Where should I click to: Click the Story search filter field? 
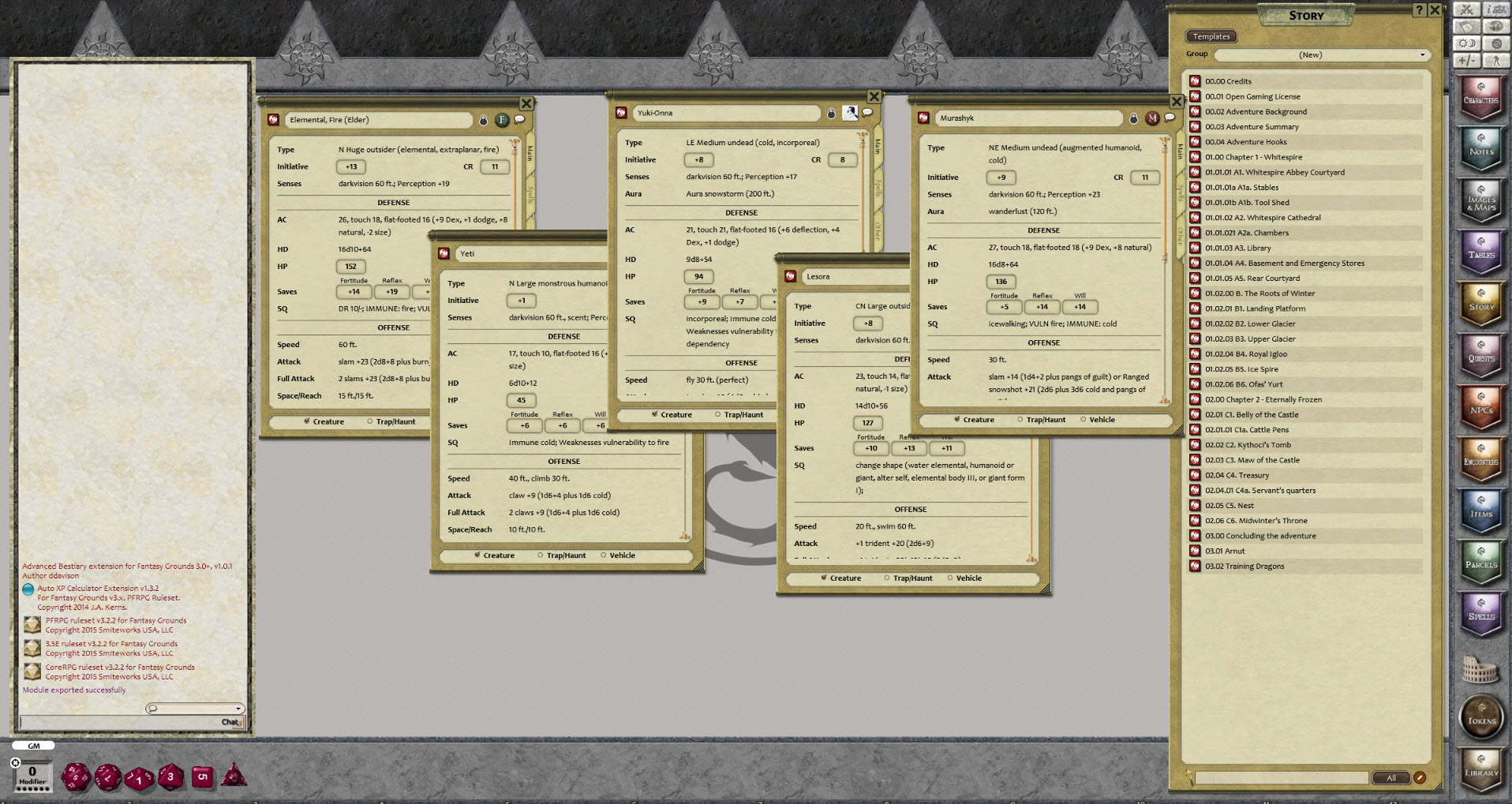pyautogui.click(x=1281, y=778)
